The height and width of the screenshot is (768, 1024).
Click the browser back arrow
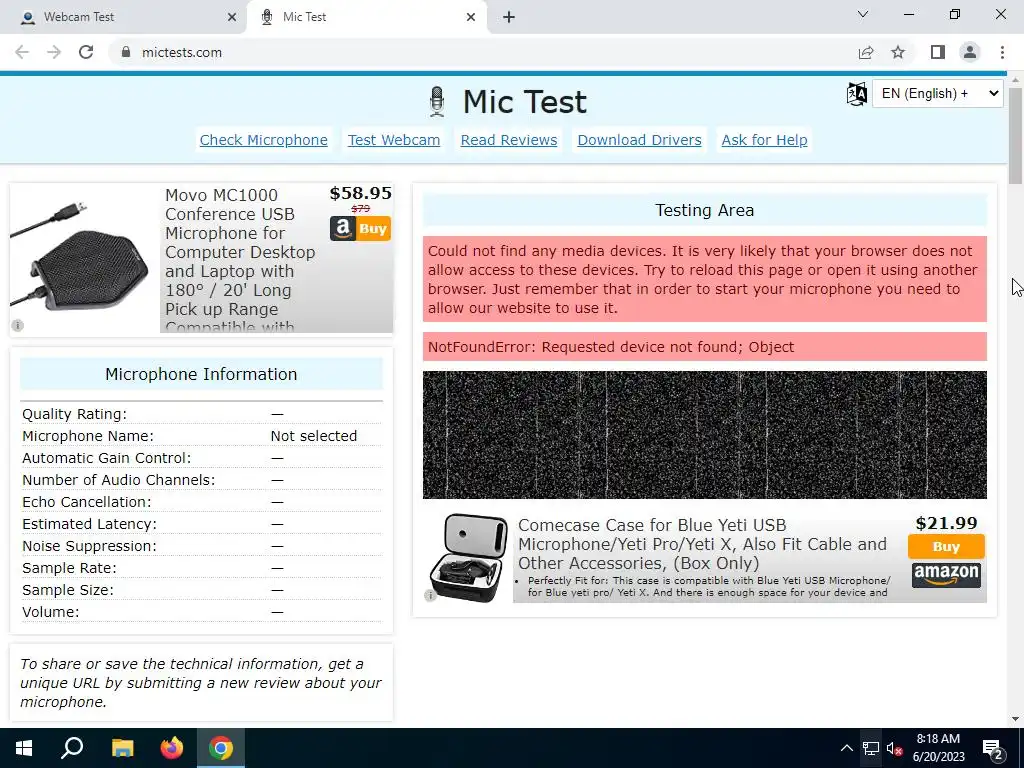(22, 52)
